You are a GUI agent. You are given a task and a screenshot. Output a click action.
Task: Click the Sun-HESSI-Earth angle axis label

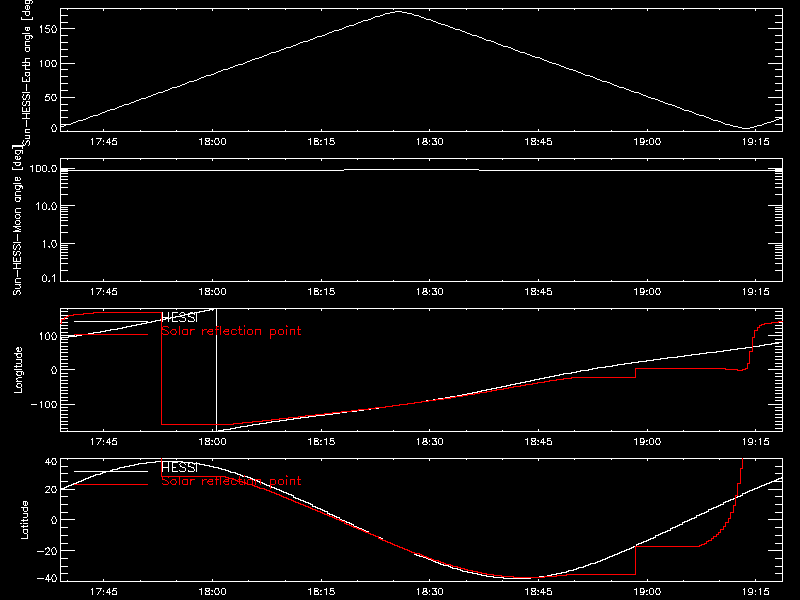pos(27,72)
